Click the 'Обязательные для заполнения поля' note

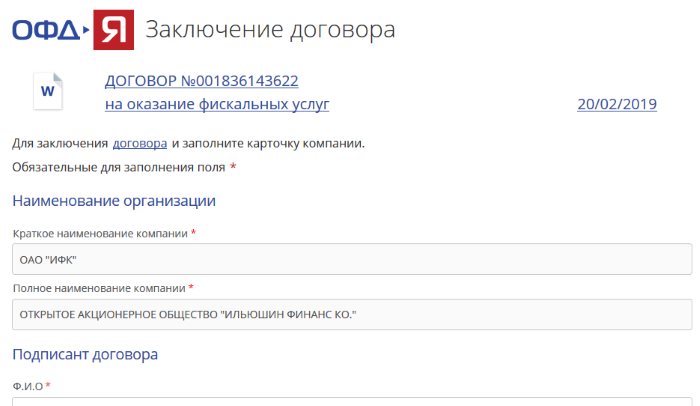pyautogui.click(x=118, y=167)
